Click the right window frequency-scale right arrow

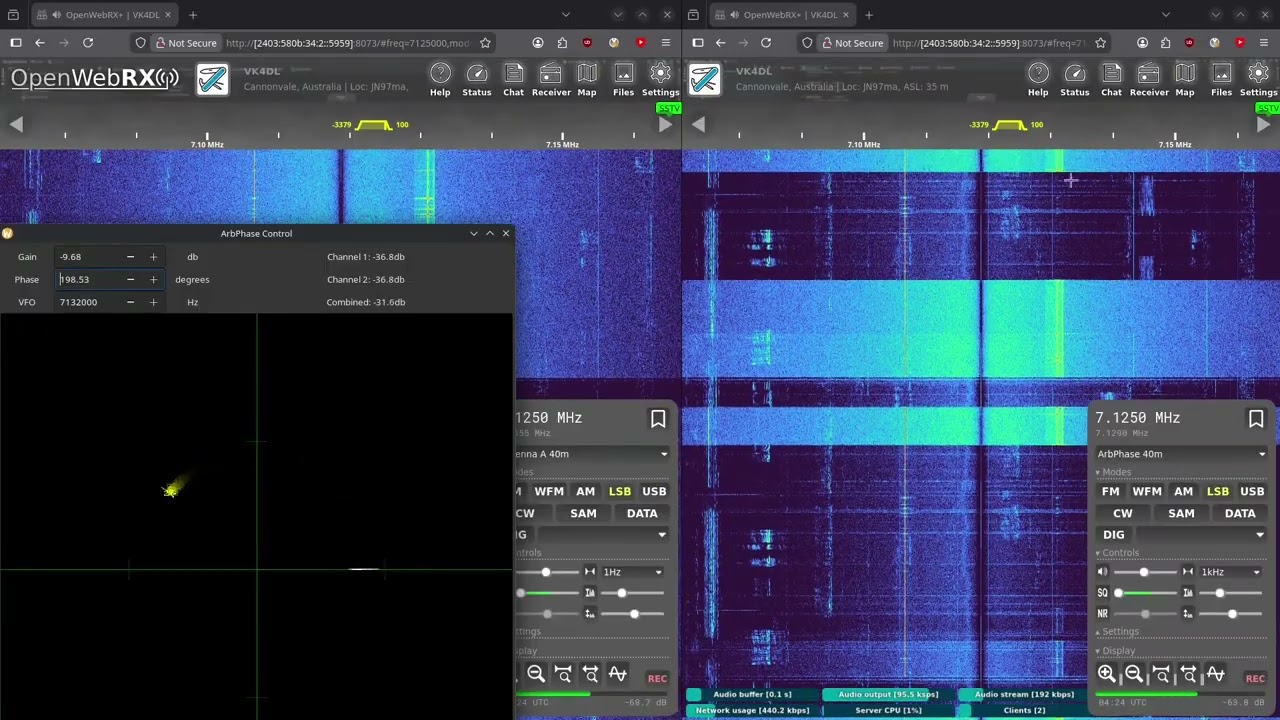1264,124
